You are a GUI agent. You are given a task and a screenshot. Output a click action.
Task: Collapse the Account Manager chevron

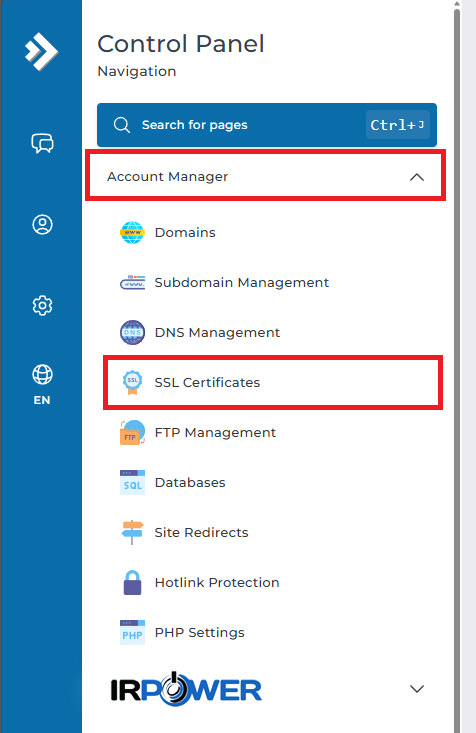[x=417, y=177]
